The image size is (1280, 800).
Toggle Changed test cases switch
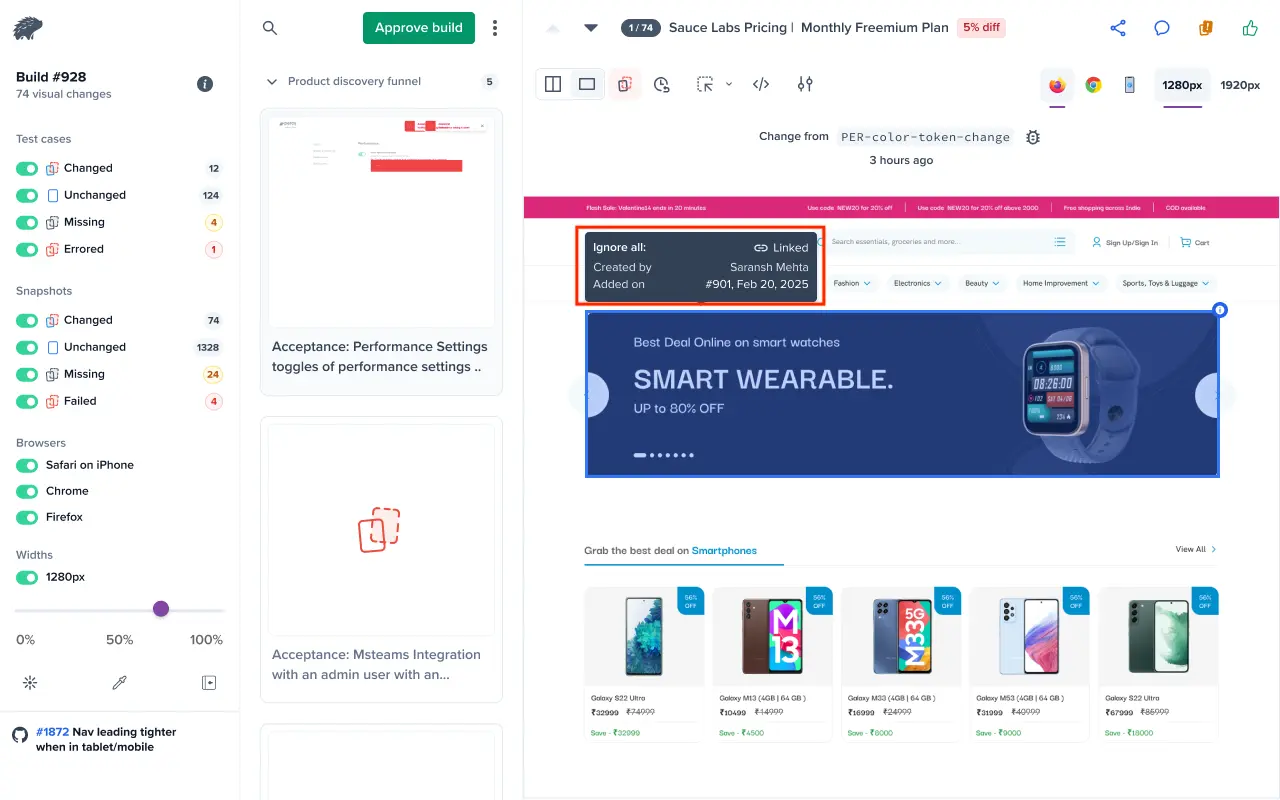click(27, 169)
